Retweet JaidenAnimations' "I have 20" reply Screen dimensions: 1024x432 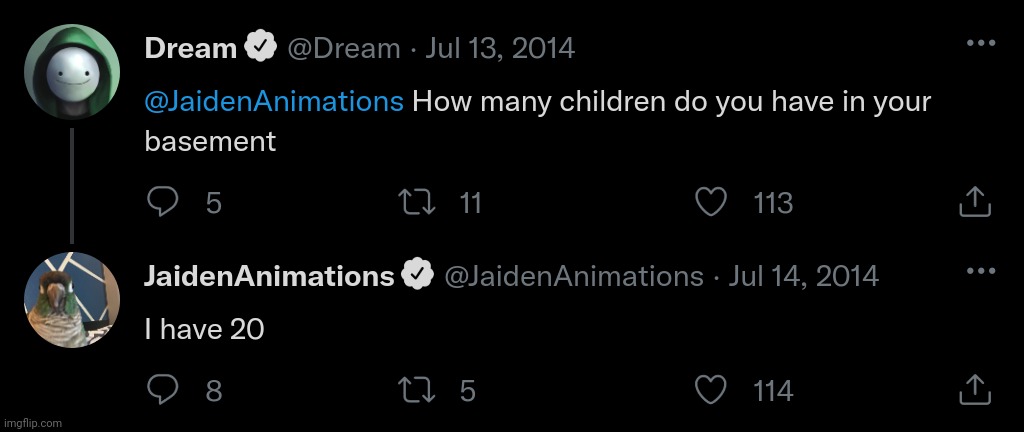coord(418,390)
